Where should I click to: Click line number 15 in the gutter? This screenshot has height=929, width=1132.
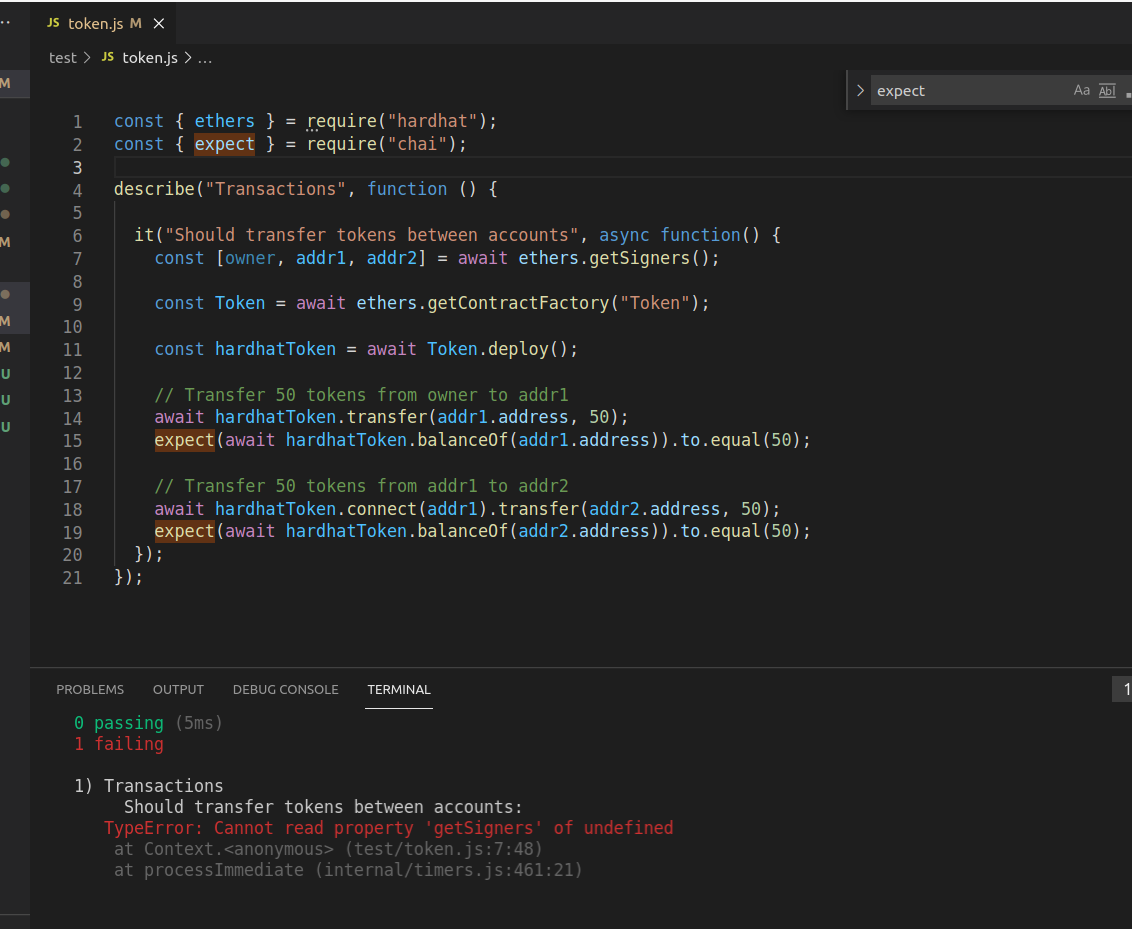click(72, 441)
